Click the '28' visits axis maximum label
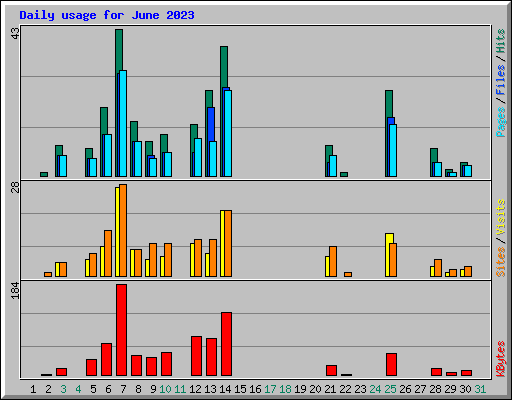 (x=15, y=188)
